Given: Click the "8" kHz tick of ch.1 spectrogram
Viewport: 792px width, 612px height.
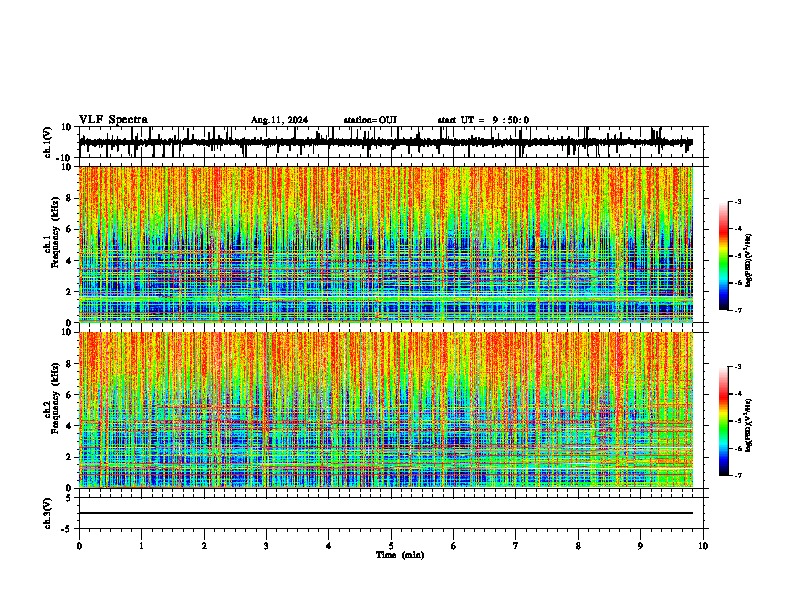Looking at the screenshot, I should [x=69, y=198].
